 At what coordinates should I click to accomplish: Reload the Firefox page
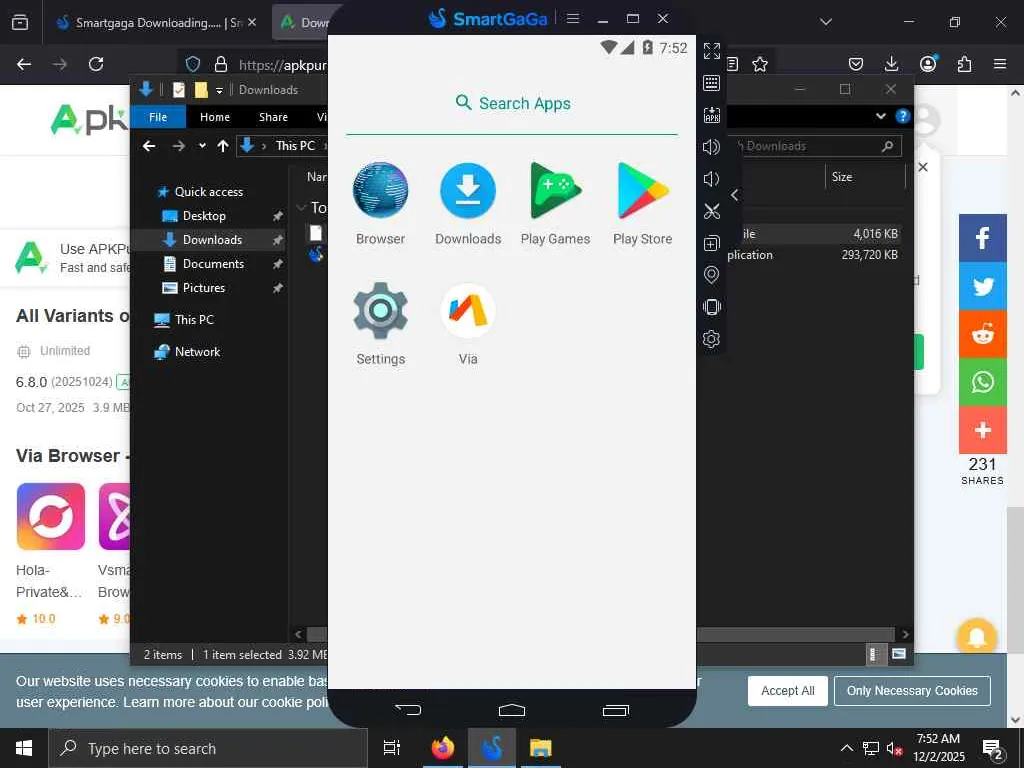pos(96,64)
